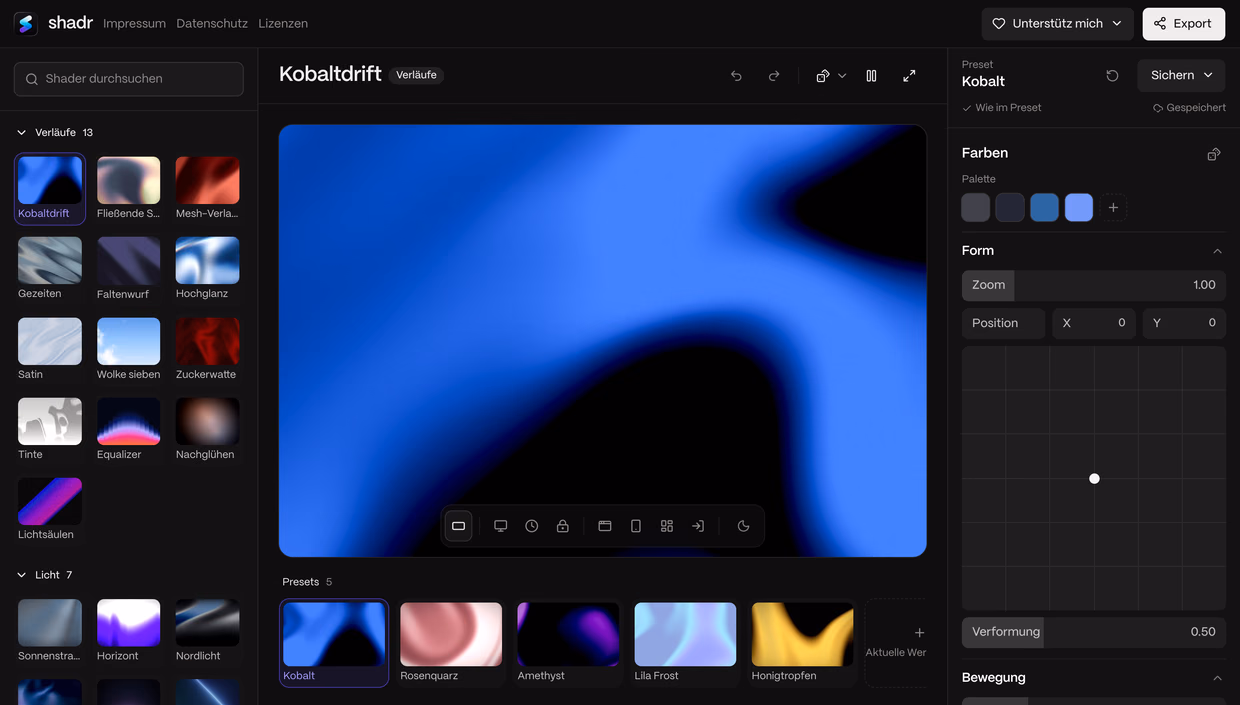Select the Kobalt preset thumbnail
Viewport: 1240px width, 705px height.
tap(334, 634)
